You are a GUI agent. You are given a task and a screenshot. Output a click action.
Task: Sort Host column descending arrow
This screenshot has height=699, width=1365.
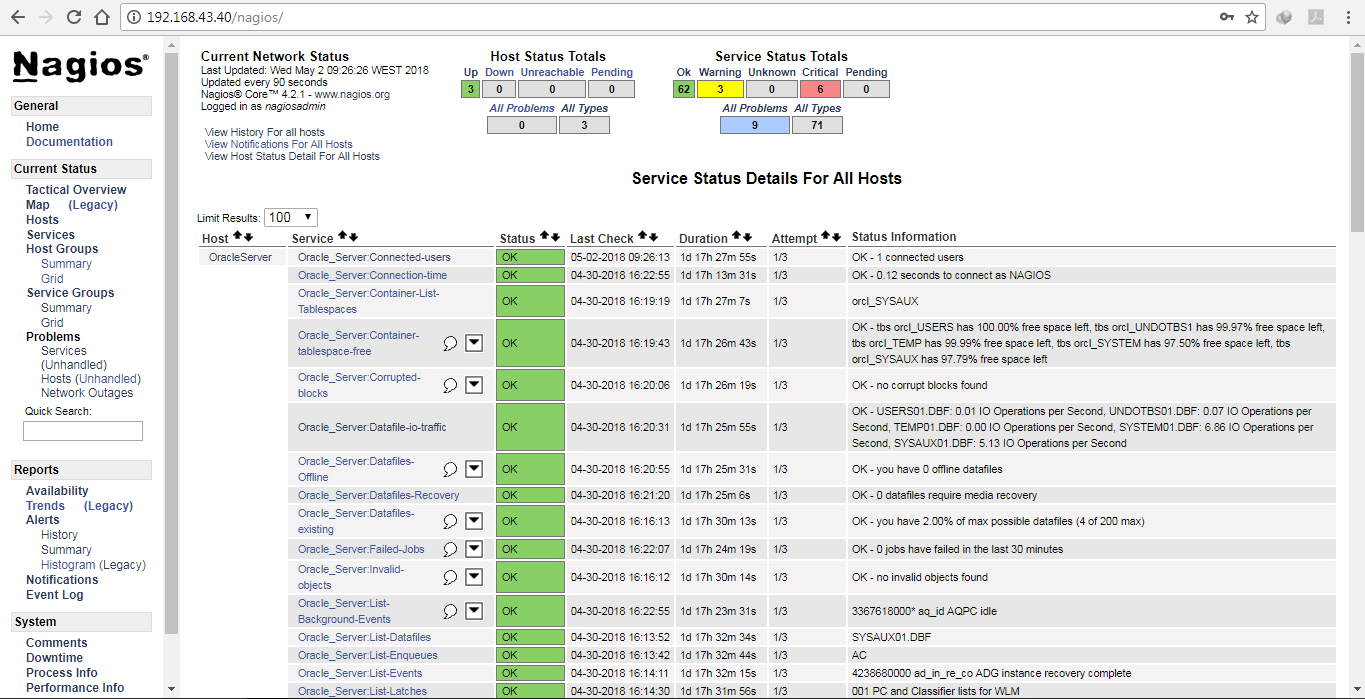coord(248,236)
